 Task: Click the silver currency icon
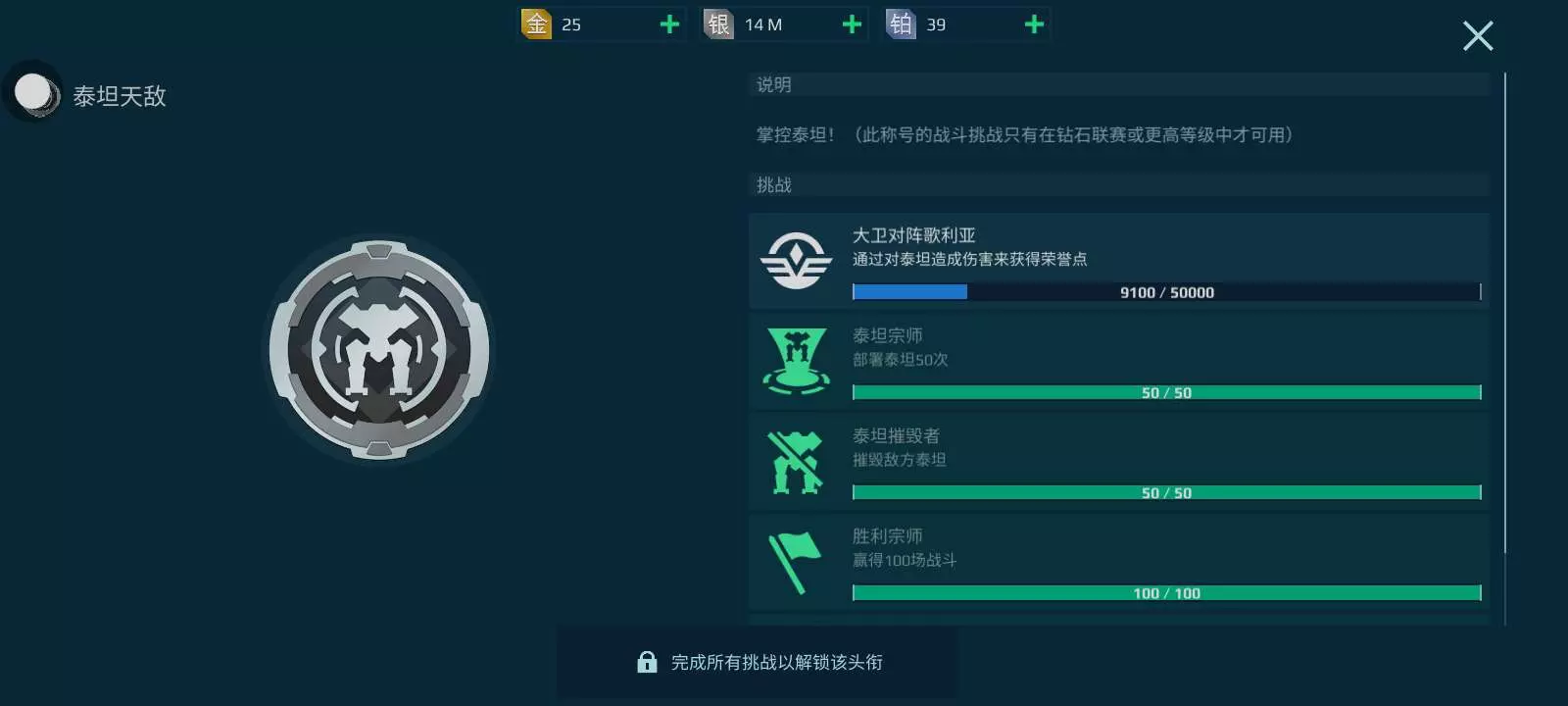718,24
